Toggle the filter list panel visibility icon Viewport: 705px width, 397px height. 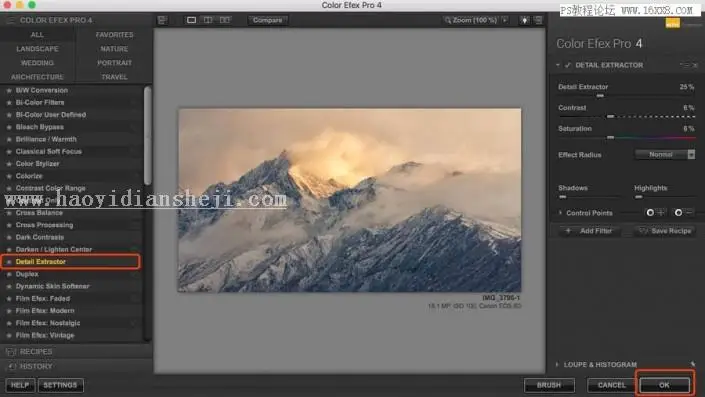click(162, 20)
